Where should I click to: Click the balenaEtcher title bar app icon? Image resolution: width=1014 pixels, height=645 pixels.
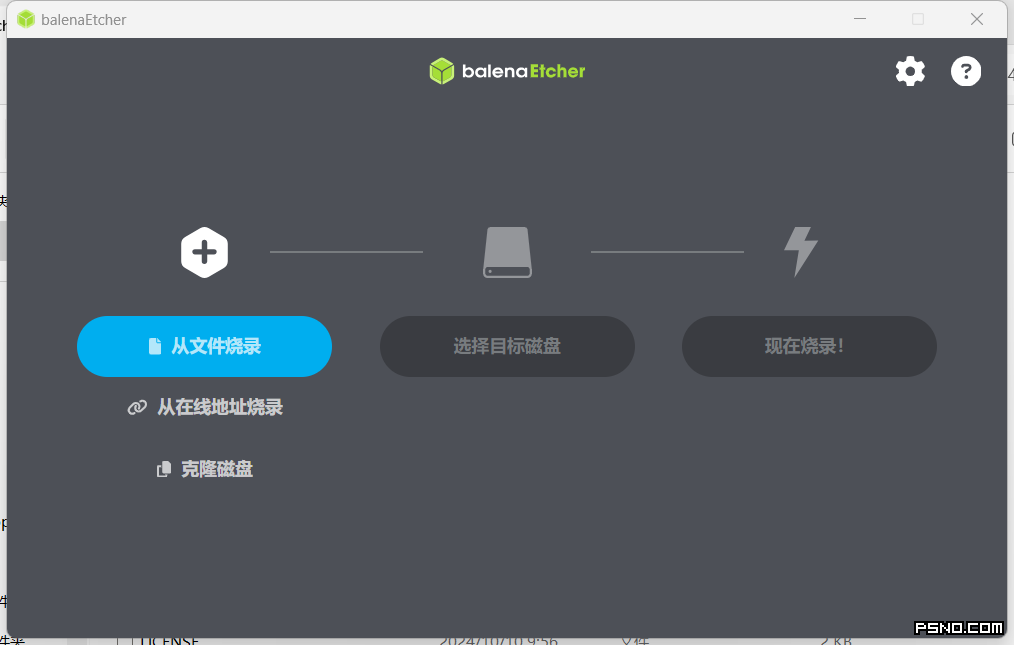click(26, 19)
